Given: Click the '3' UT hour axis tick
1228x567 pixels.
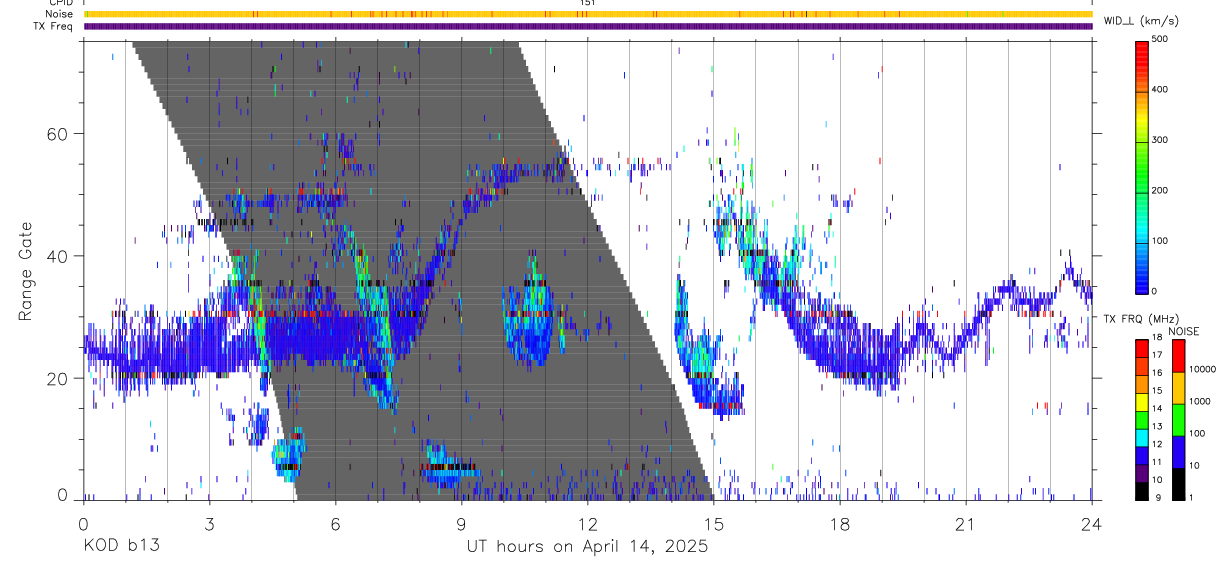Looking at the screenshot, I should click(209, 523).
